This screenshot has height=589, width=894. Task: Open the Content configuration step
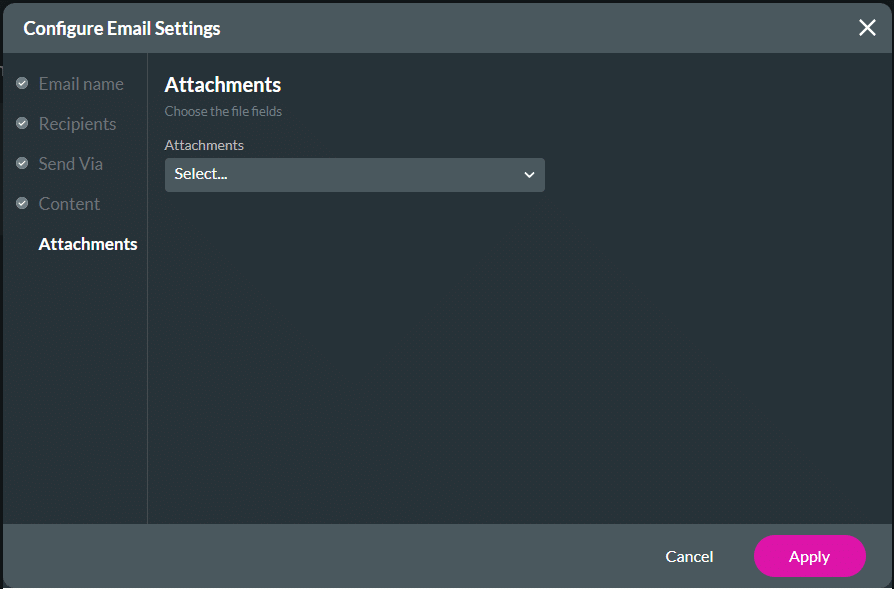(x=68, y=203)
